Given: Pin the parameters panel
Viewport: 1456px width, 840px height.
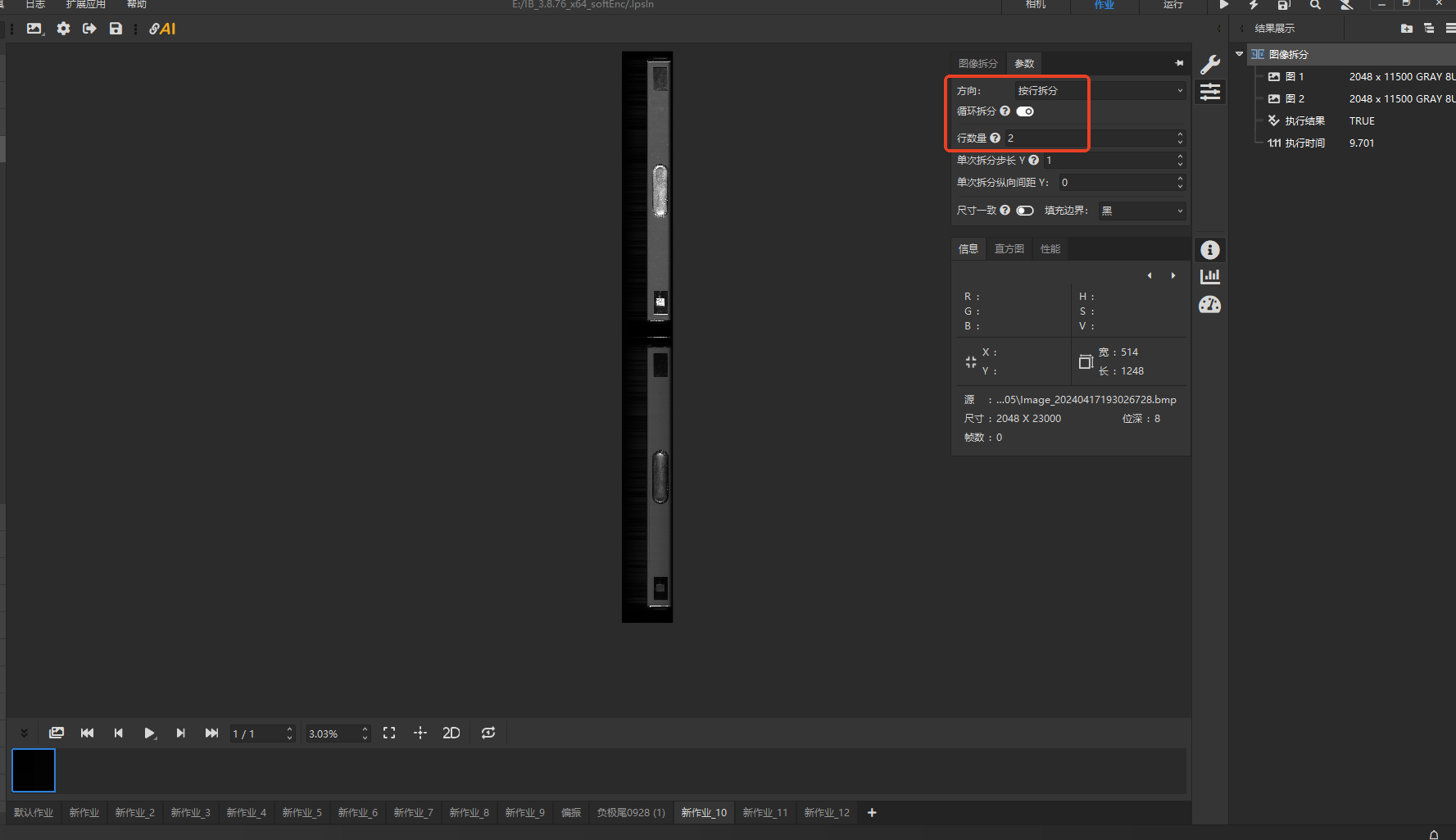Looking at the screenshot, I should [x=1179, y=63].
